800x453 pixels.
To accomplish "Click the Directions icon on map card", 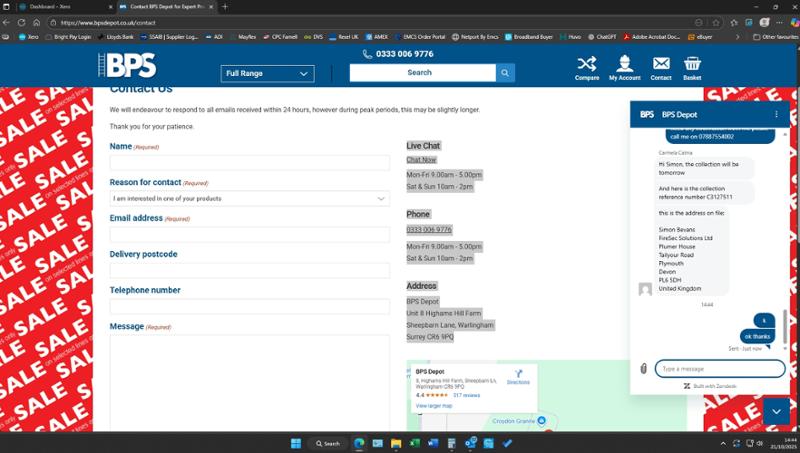I will (518, 376).
